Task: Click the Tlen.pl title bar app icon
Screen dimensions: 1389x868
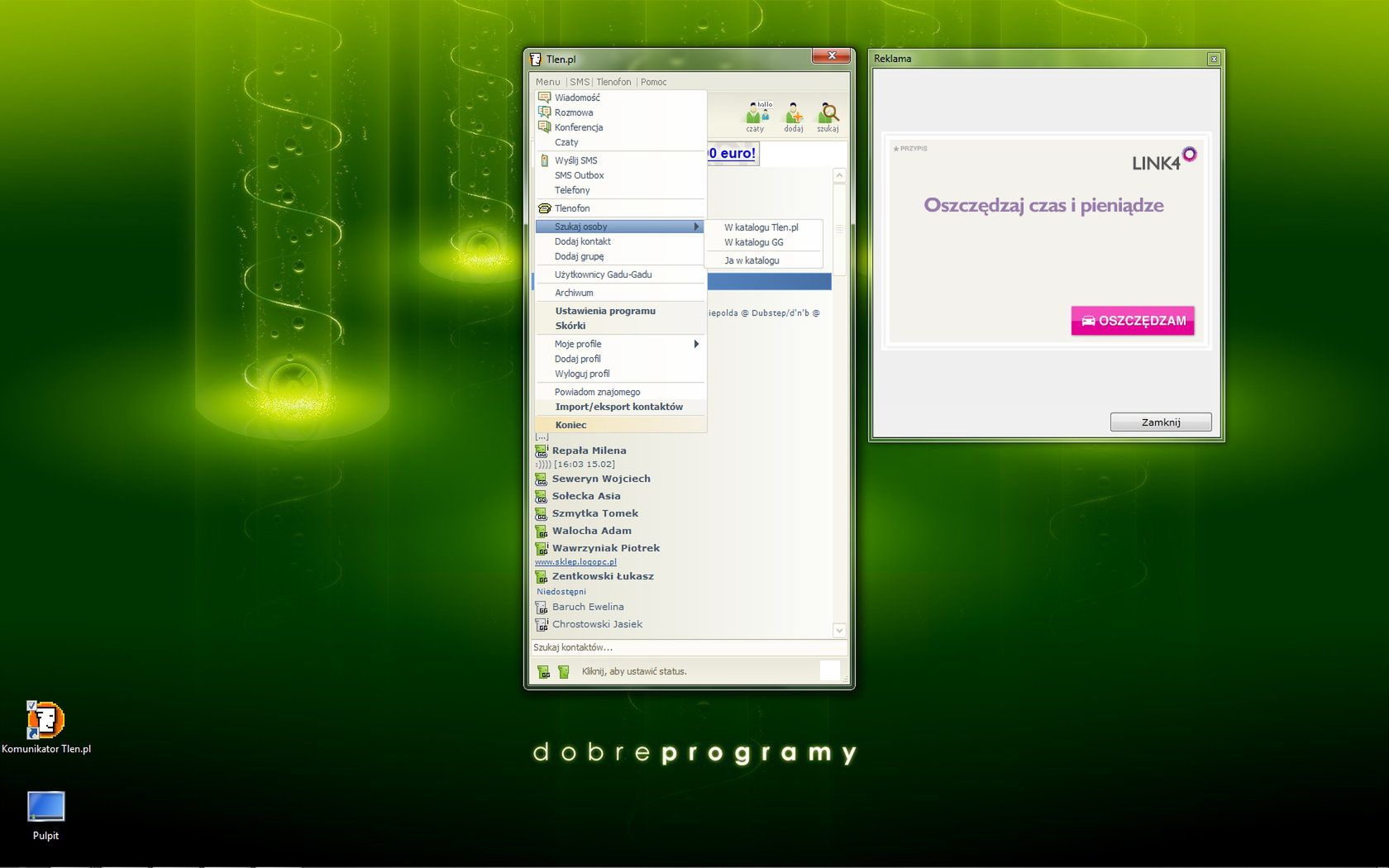Action: click(535, 59)
